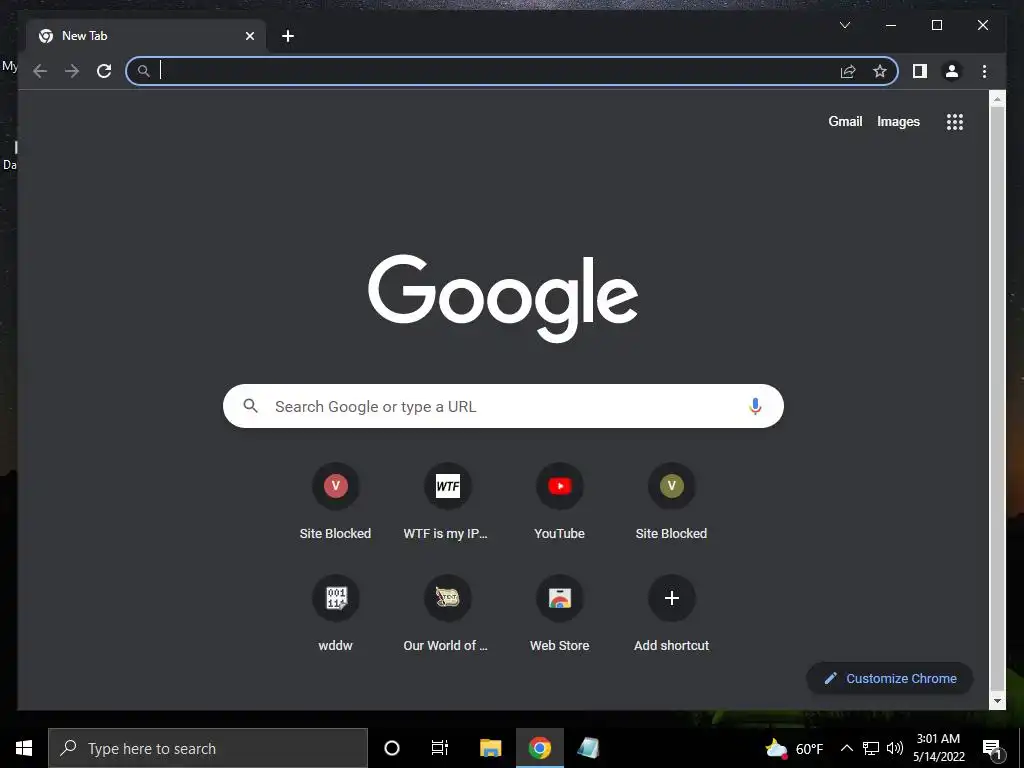Click the Chrome taskbar icon

539,748
